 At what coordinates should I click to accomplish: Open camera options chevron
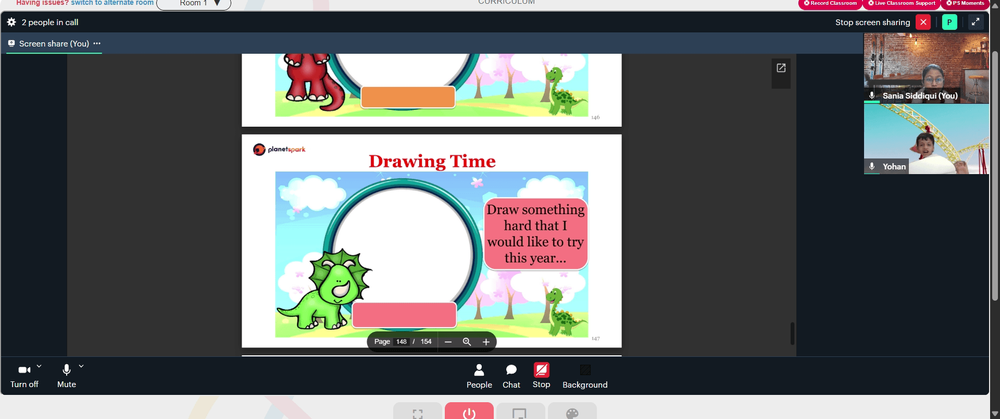[x=39, y=366]
